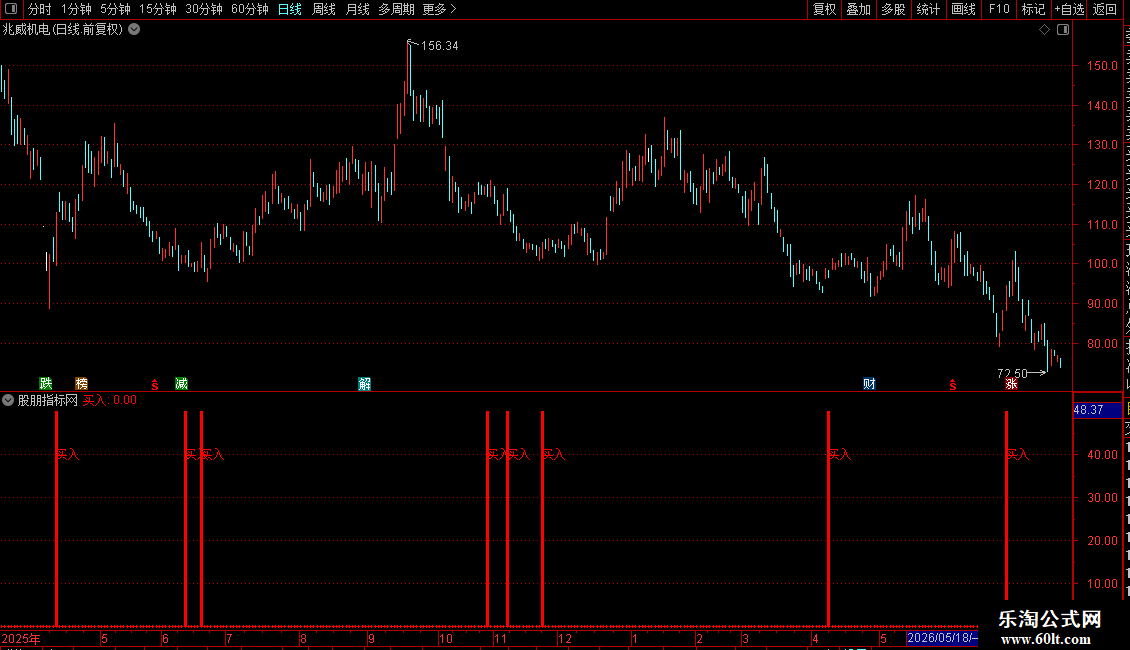Click the green 跌 info marker

click(x=45, y=383)
